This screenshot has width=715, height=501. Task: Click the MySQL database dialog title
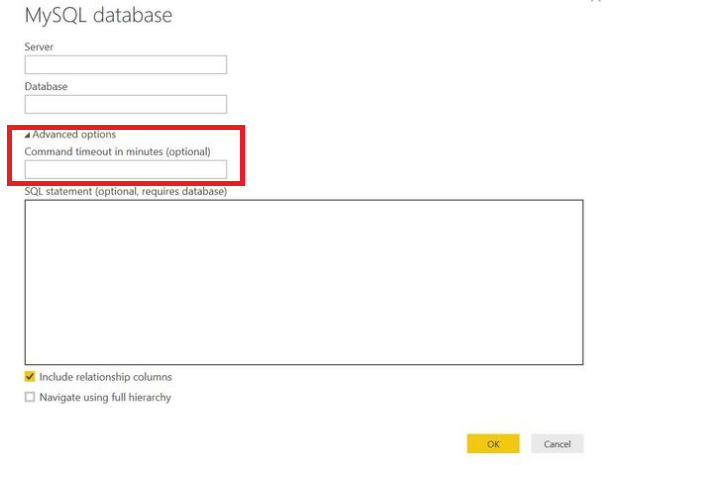coord(98,15)
